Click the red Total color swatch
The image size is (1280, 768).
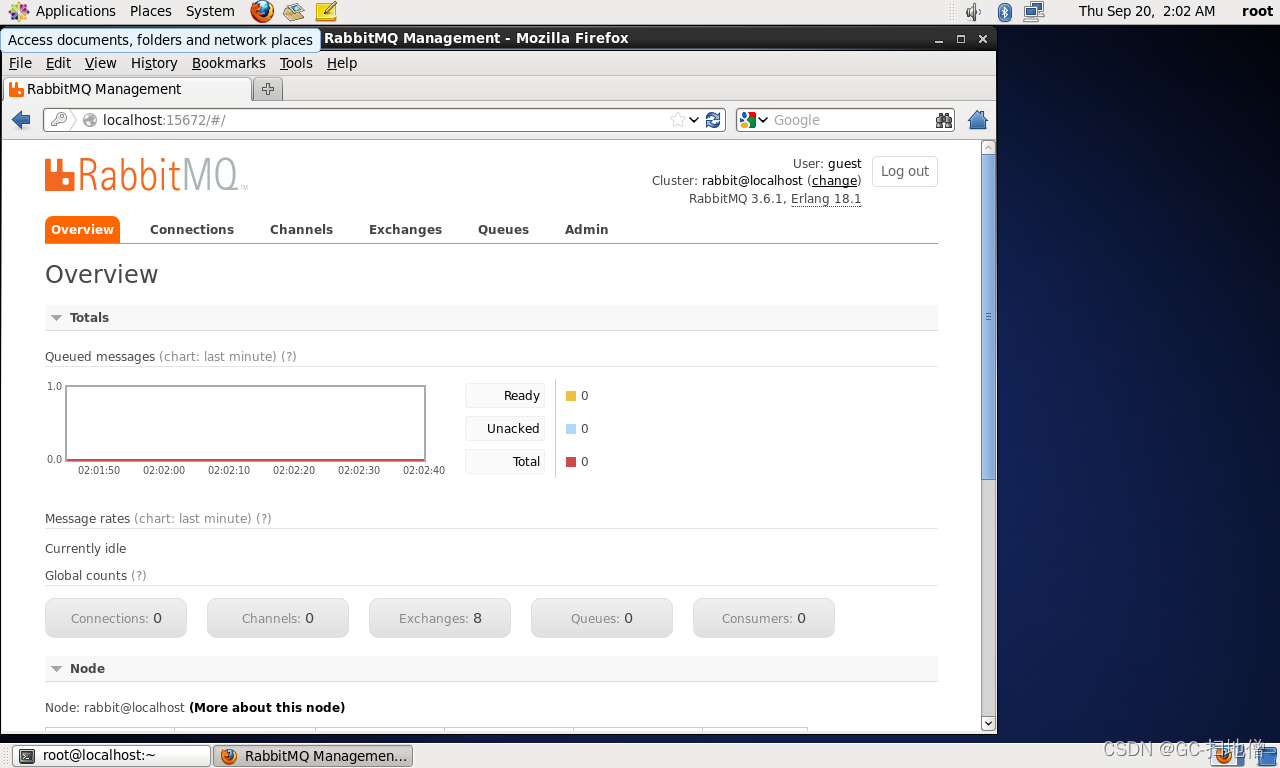coord(571,462)
